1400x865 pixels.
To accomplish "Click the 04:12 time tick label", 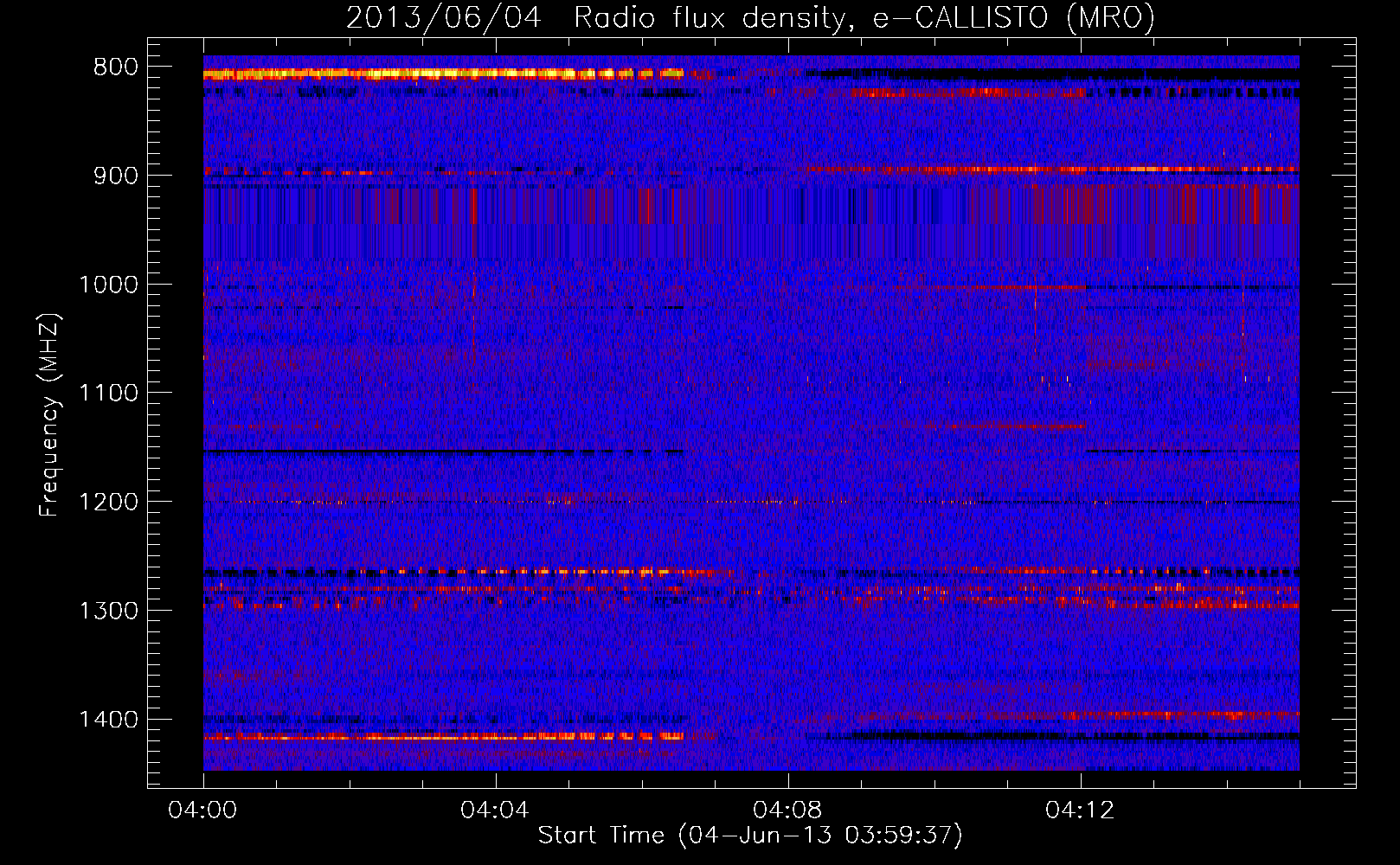I will [x=1080, y=811].
